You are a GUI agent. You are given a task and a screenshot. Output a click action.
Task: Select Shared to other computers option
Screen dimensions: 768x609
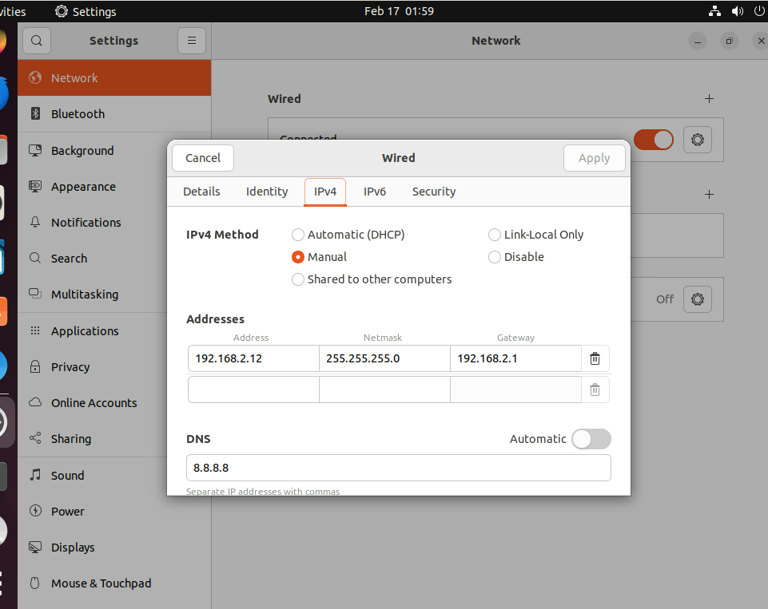point(298,280)
